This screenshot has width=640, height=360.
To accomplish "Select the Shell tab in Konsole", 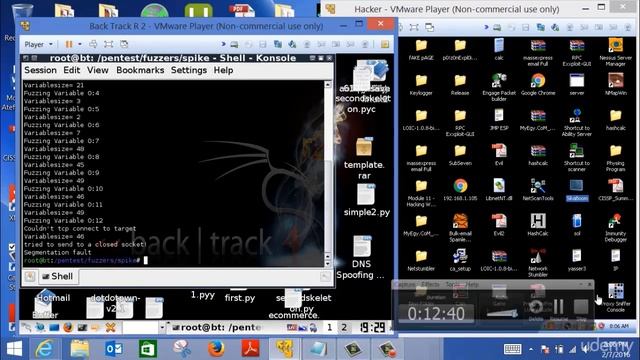I will 58,276.
